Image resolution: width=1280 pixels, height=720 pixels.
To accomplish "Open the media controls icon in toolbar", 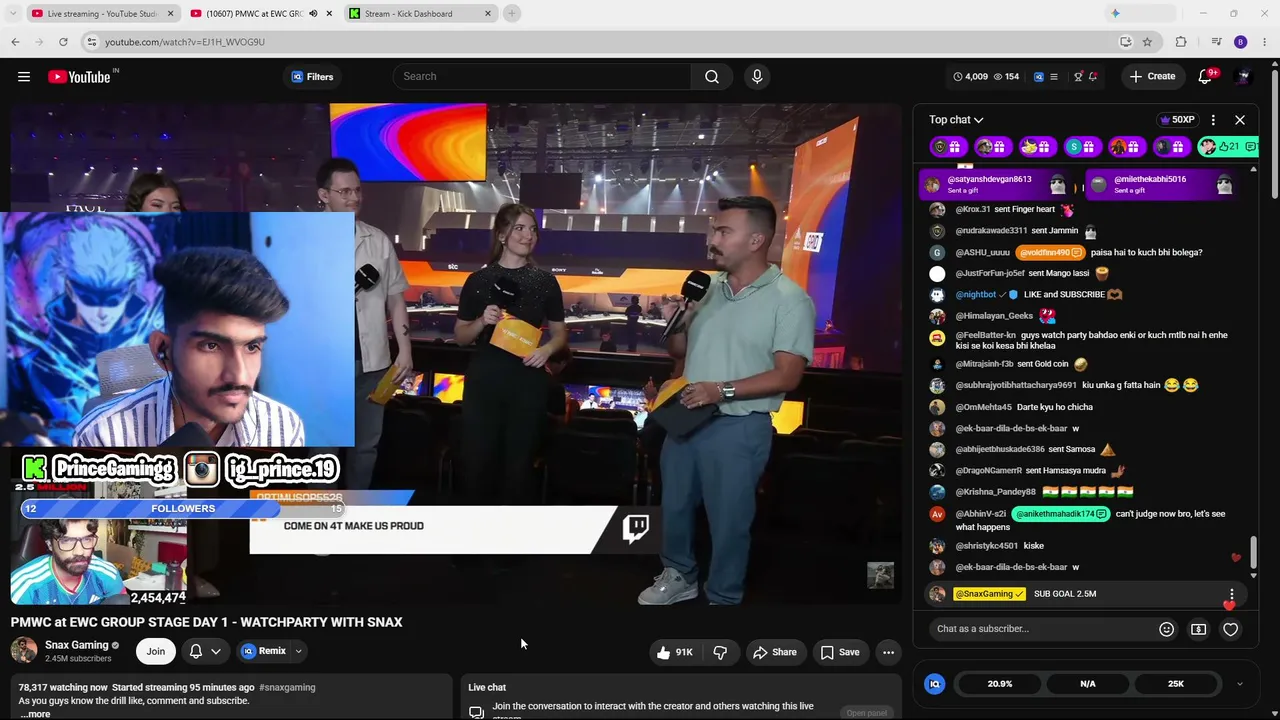I will pos(1216,42).
